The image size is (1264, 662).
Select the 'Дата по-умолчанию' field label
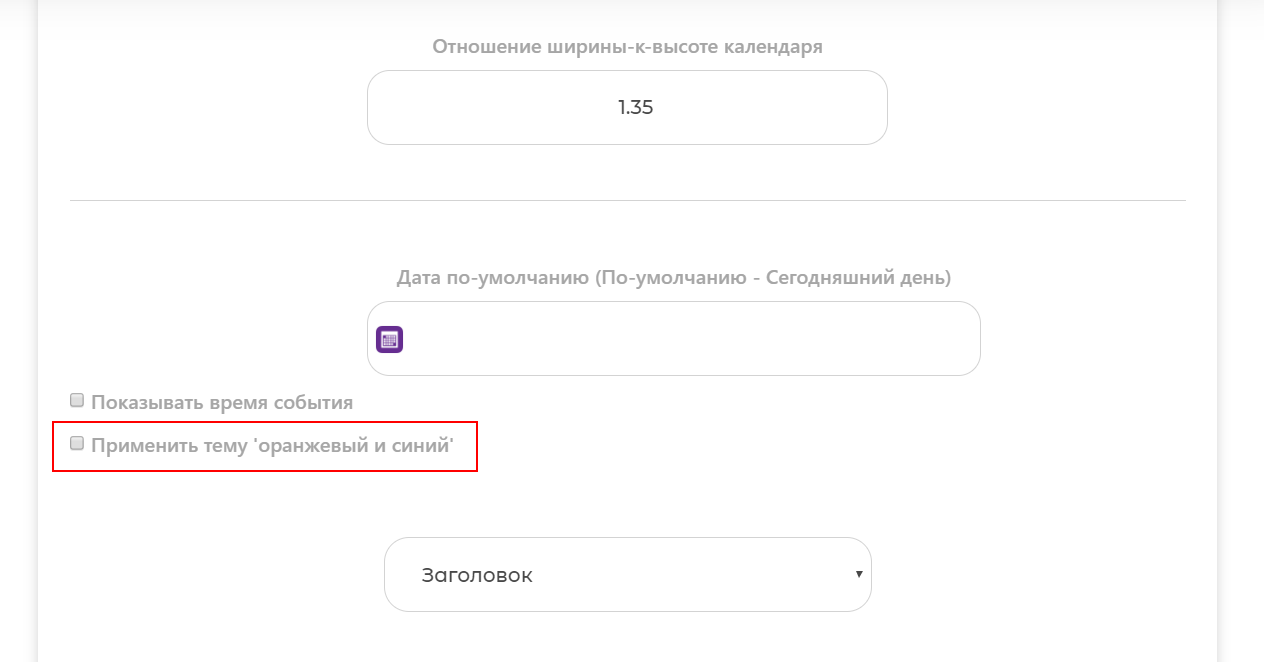(673, 277)
